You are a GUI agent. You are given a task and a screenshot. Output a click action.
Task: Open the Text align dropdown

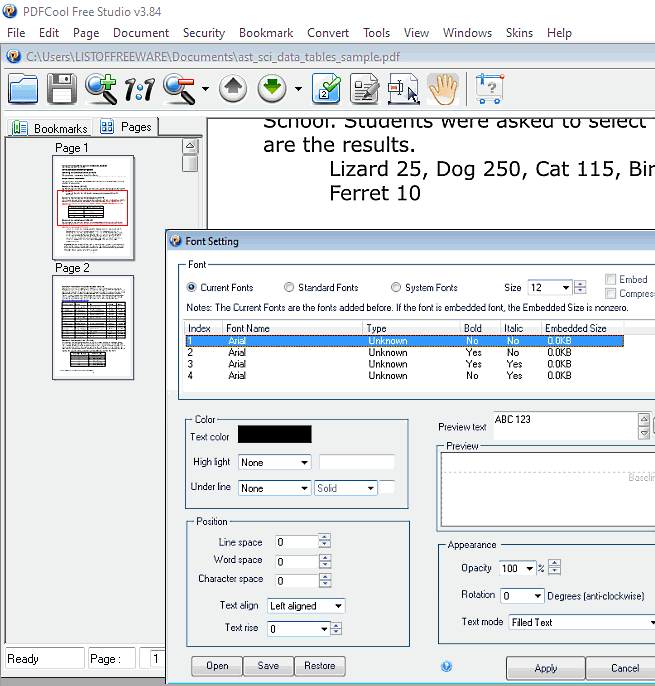(x=338, y=606)
